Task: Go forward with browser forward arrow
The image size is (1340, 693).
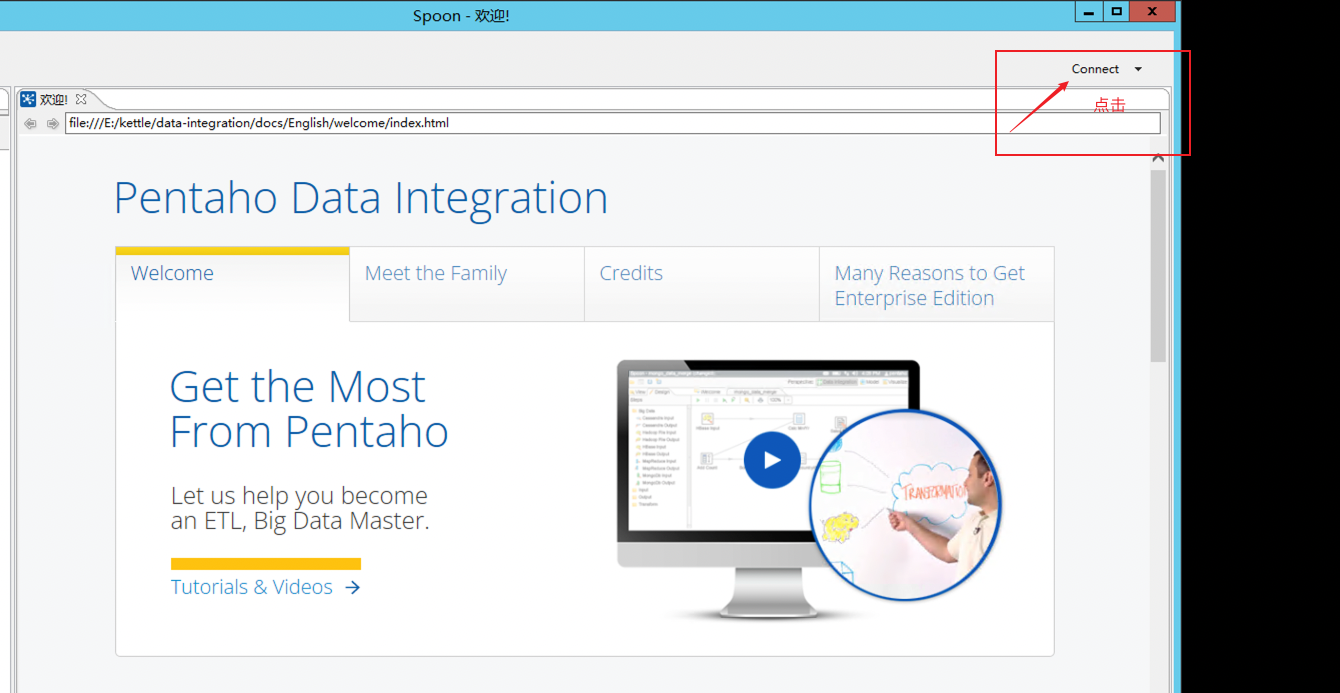Action: click(53, 123)
